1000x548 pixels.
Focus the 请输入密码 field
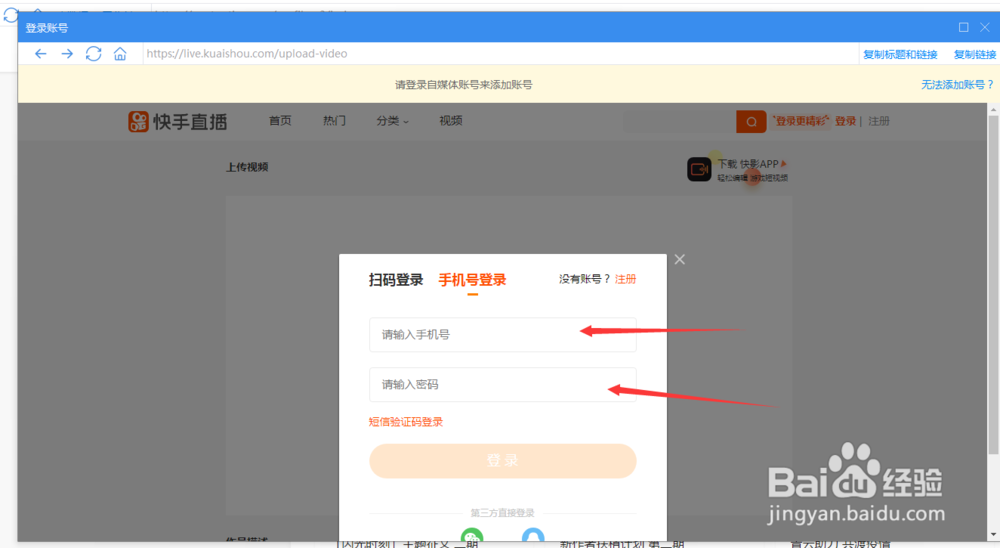503,384
